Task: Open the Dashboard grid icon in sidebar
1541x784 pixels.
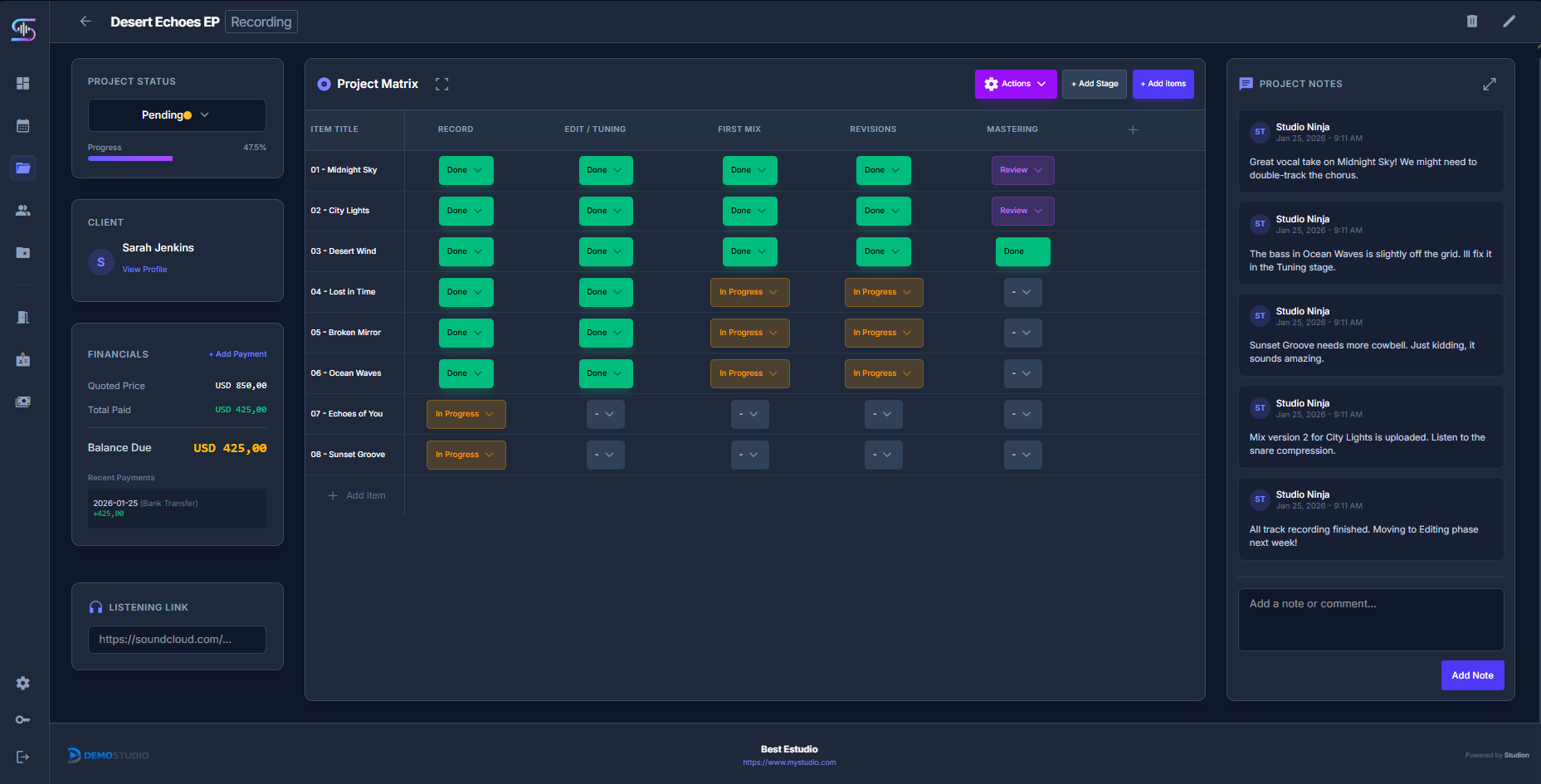Action: [x=23, y=84]
